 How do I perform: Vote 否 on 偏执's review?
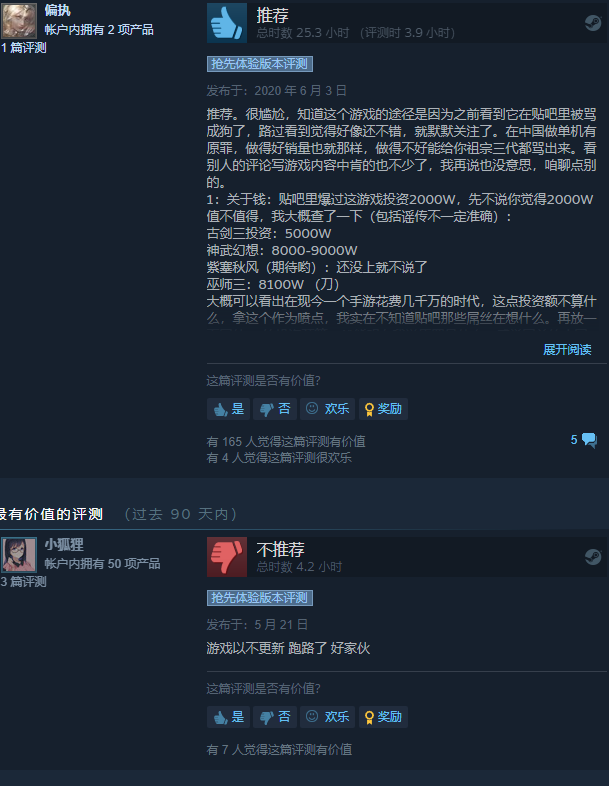coord(275,409)
